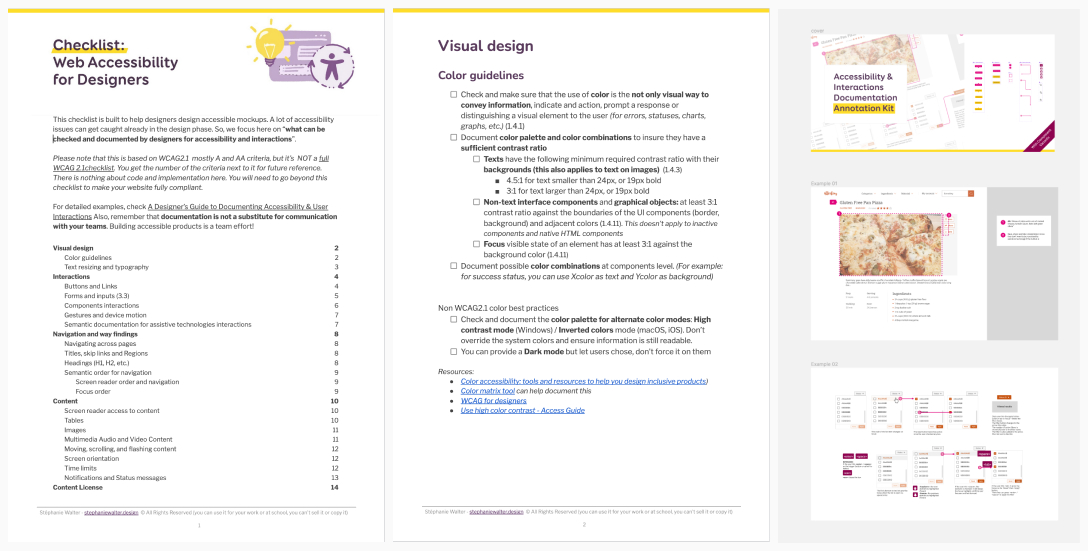Follow the 'Use high color contrast - Access Guide' link
Image resolution: width=1088 pixels, height=551 pixels.
click(x=522, y=410)
